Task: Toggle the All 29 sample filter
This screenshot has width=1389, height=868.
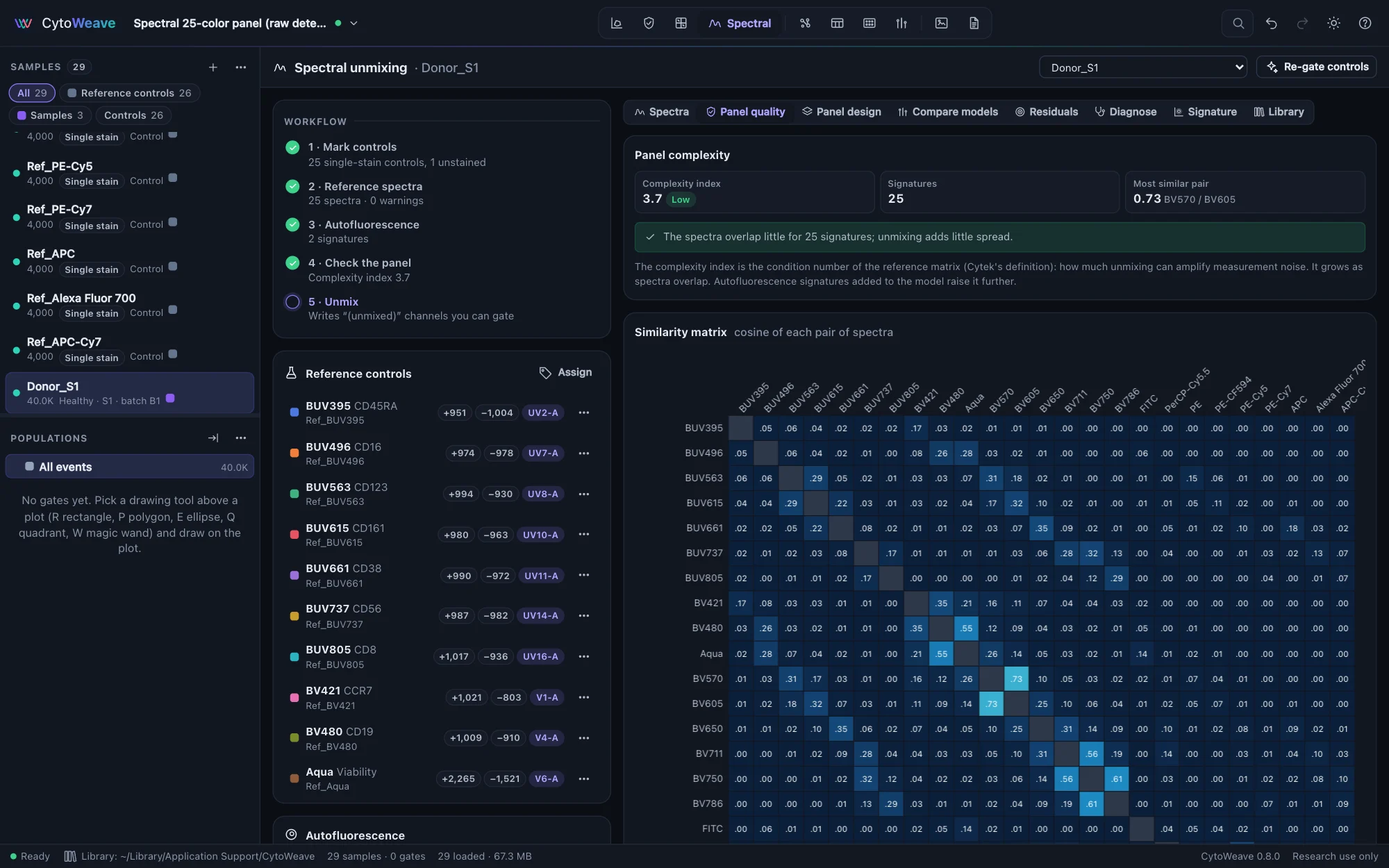Action: coord(32,93)
